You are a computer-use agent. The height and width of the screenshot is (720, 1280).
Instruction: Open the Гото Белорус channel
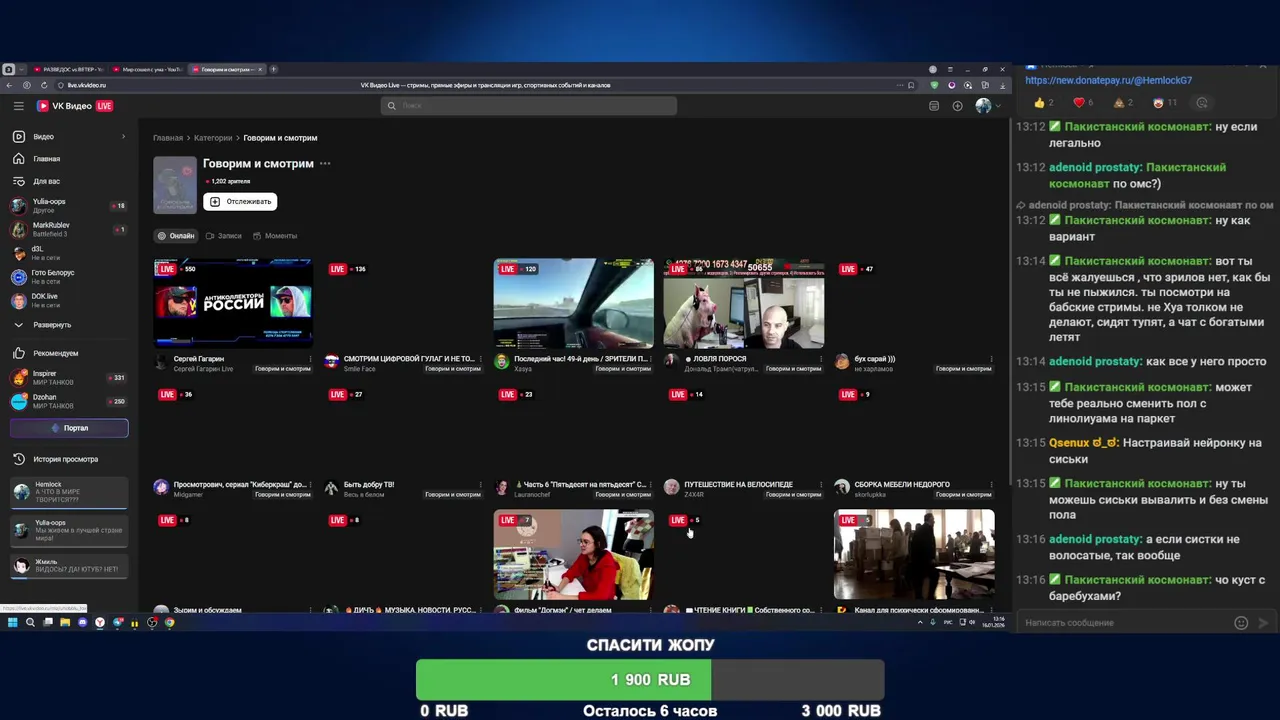pos(69,277)
